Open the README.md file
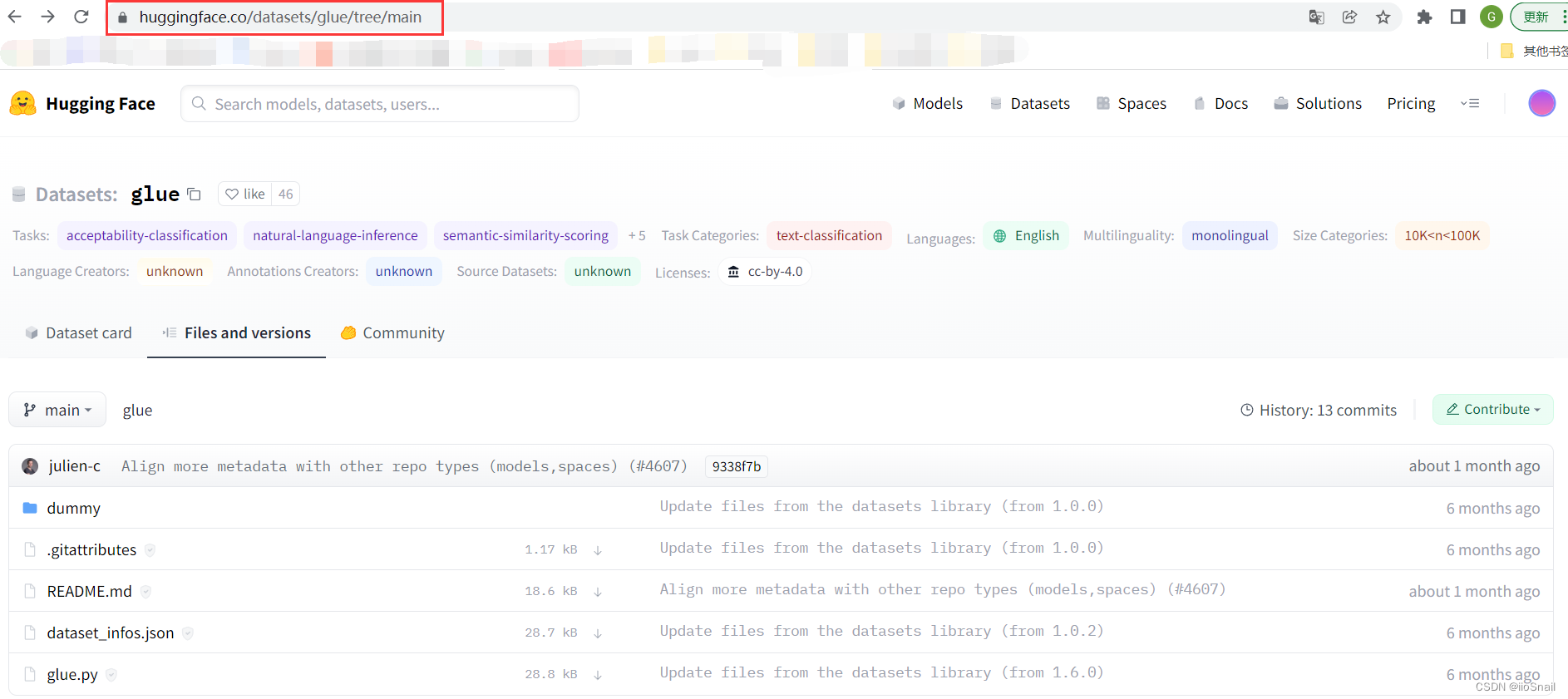The image size is (1568, 699). tap(89, 591)
